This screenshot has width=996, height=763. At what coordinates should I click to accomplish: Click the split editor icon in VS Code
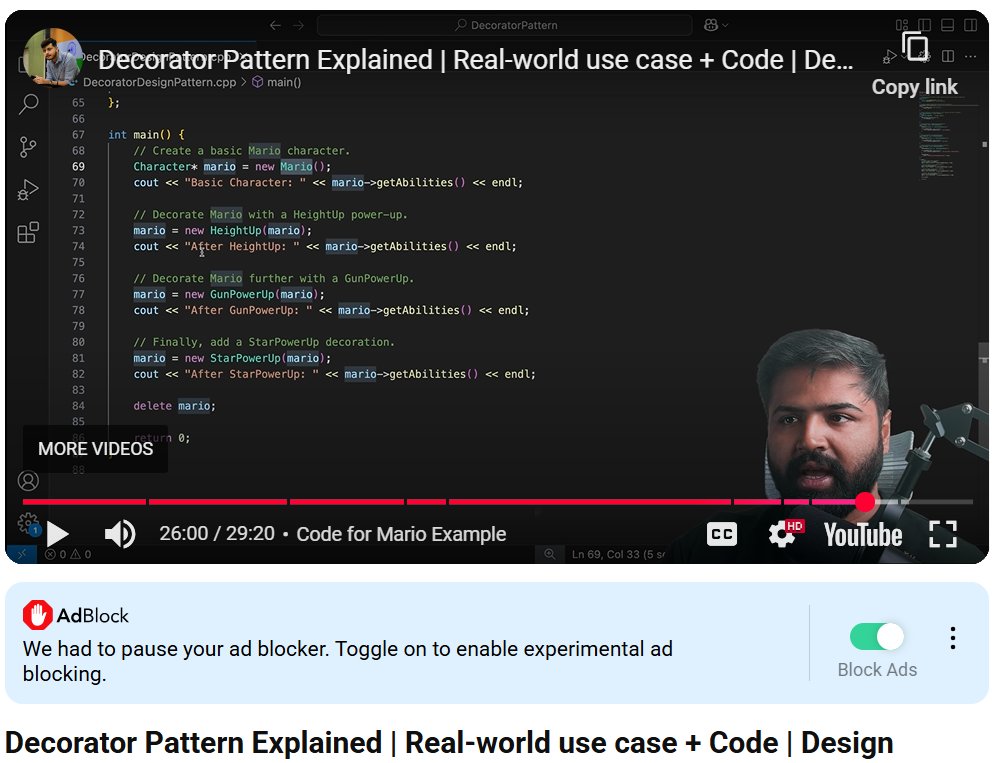[x=948, y=57]
